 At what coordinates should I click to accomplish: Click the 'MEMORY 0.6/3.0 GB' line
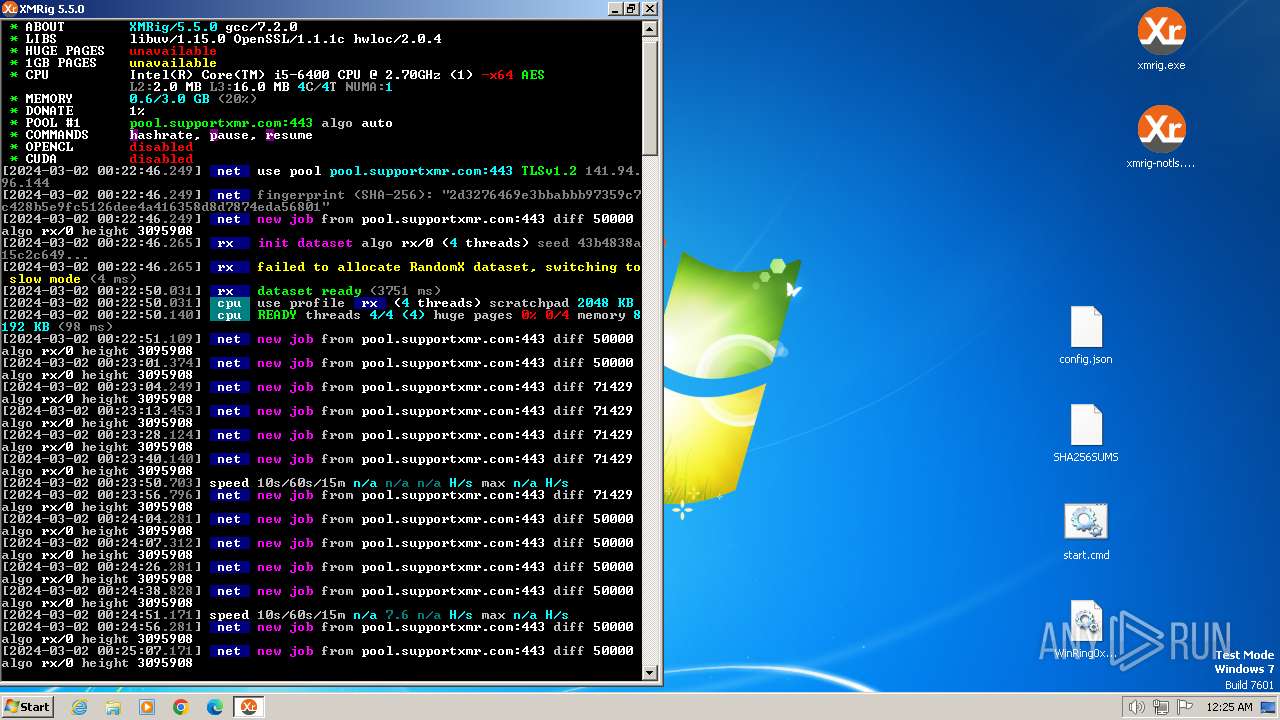(x=133, y=99)
